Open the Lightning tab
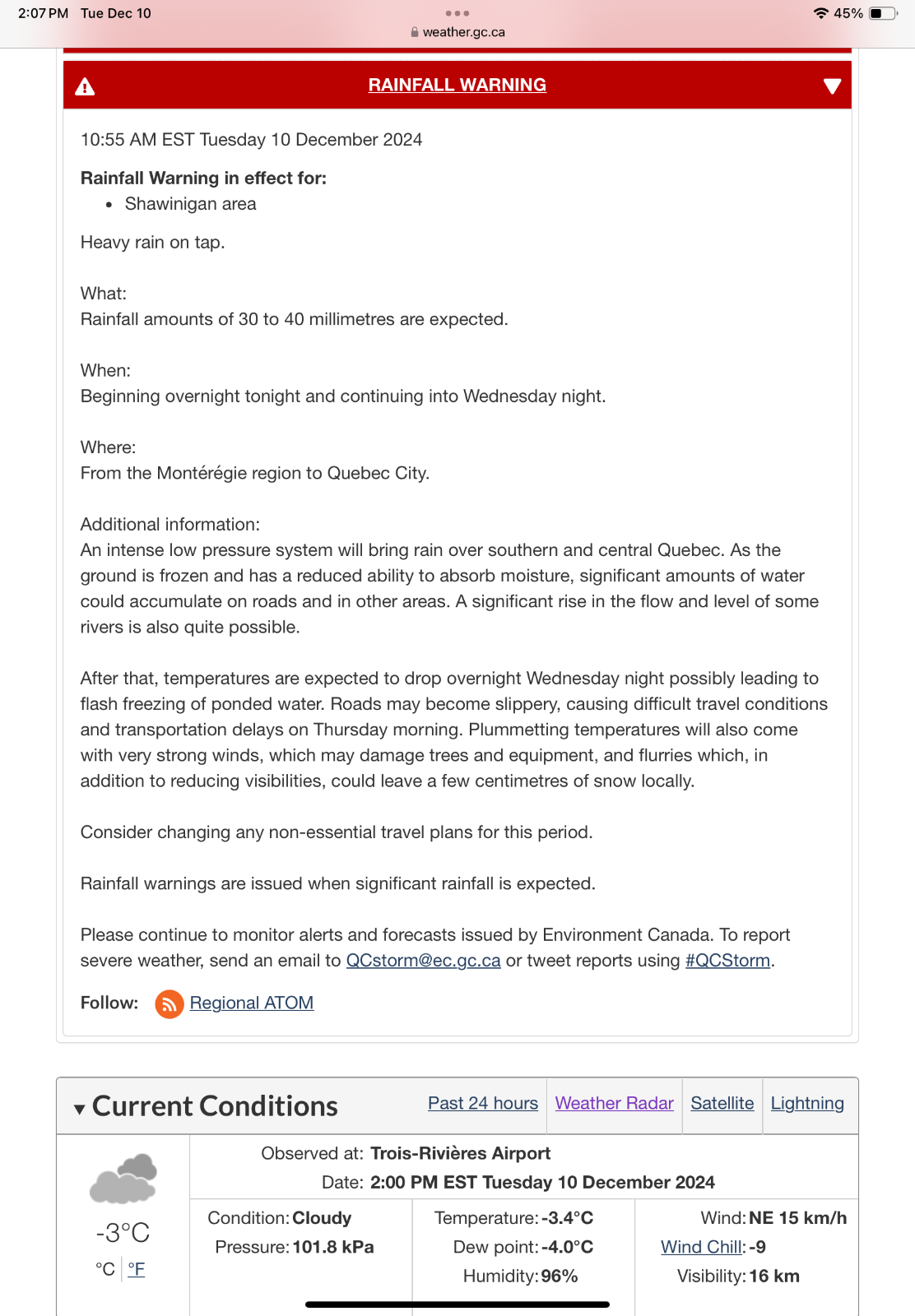915x1316 pixels. coord(806,1103)
